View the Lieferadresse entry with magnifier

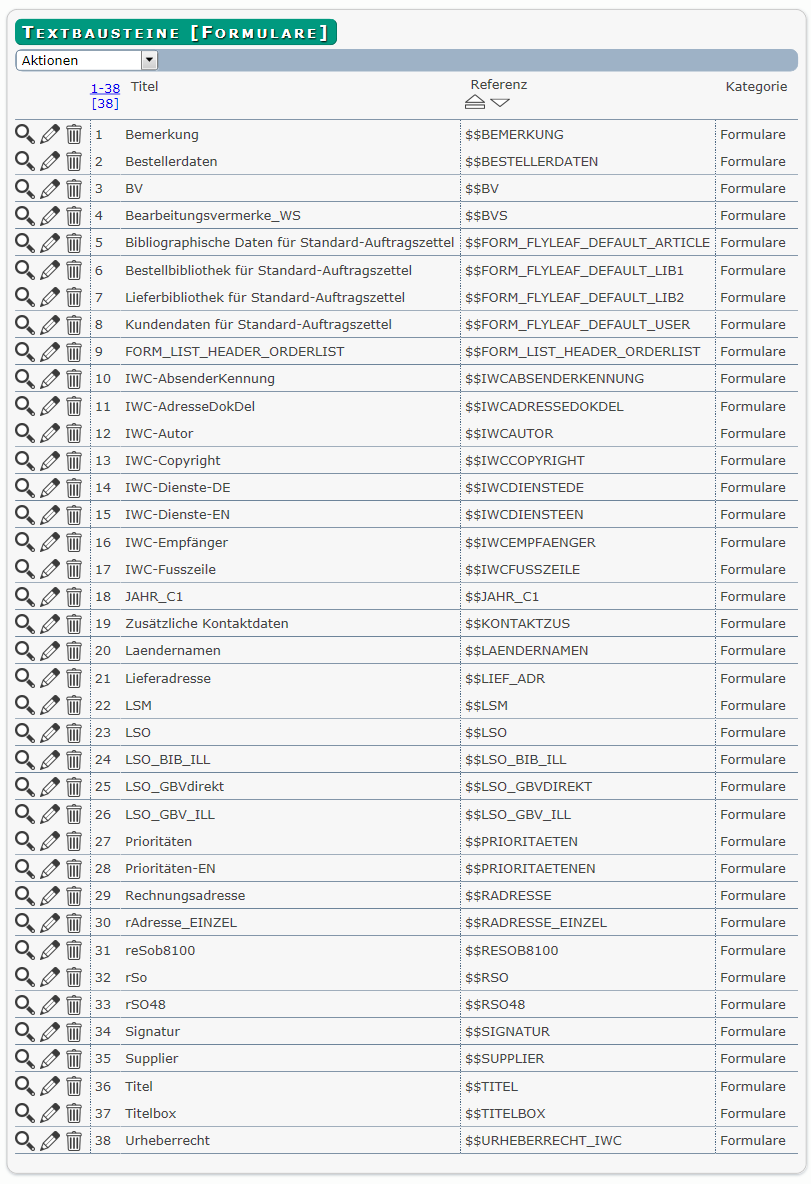25,678
